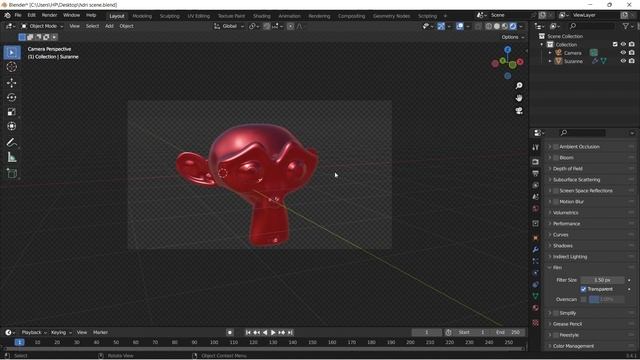Open the File menu

[18, 15]
